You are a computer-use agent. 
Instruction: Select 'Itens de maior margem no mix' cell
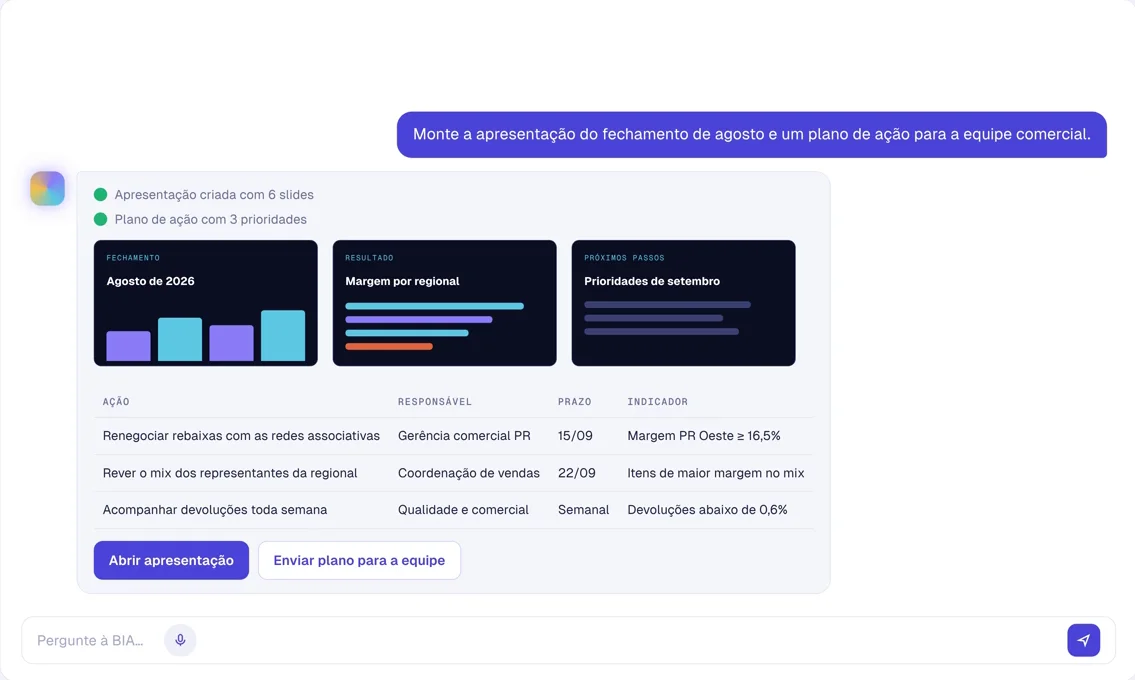pos(716,473)
